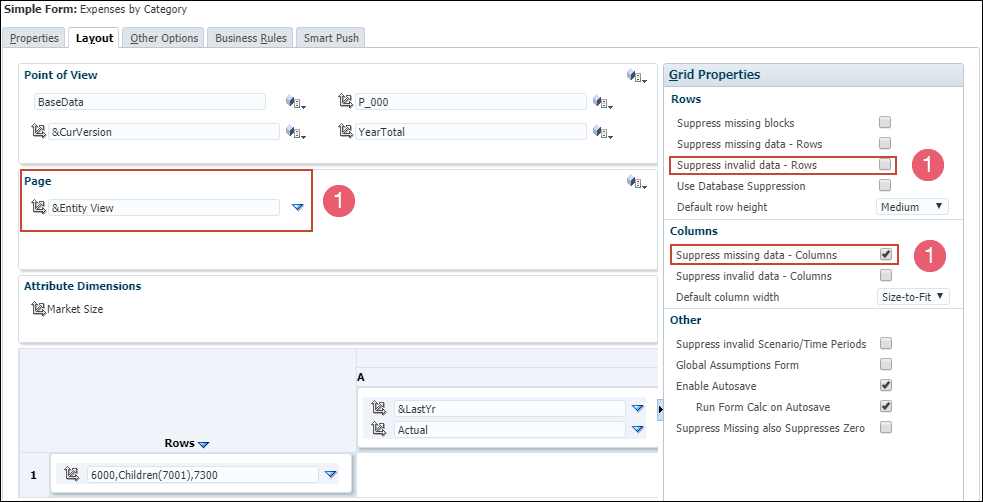Screen dimensions: 983x502
Task: Click the &Entity View input field
Action: pos(164,207)
